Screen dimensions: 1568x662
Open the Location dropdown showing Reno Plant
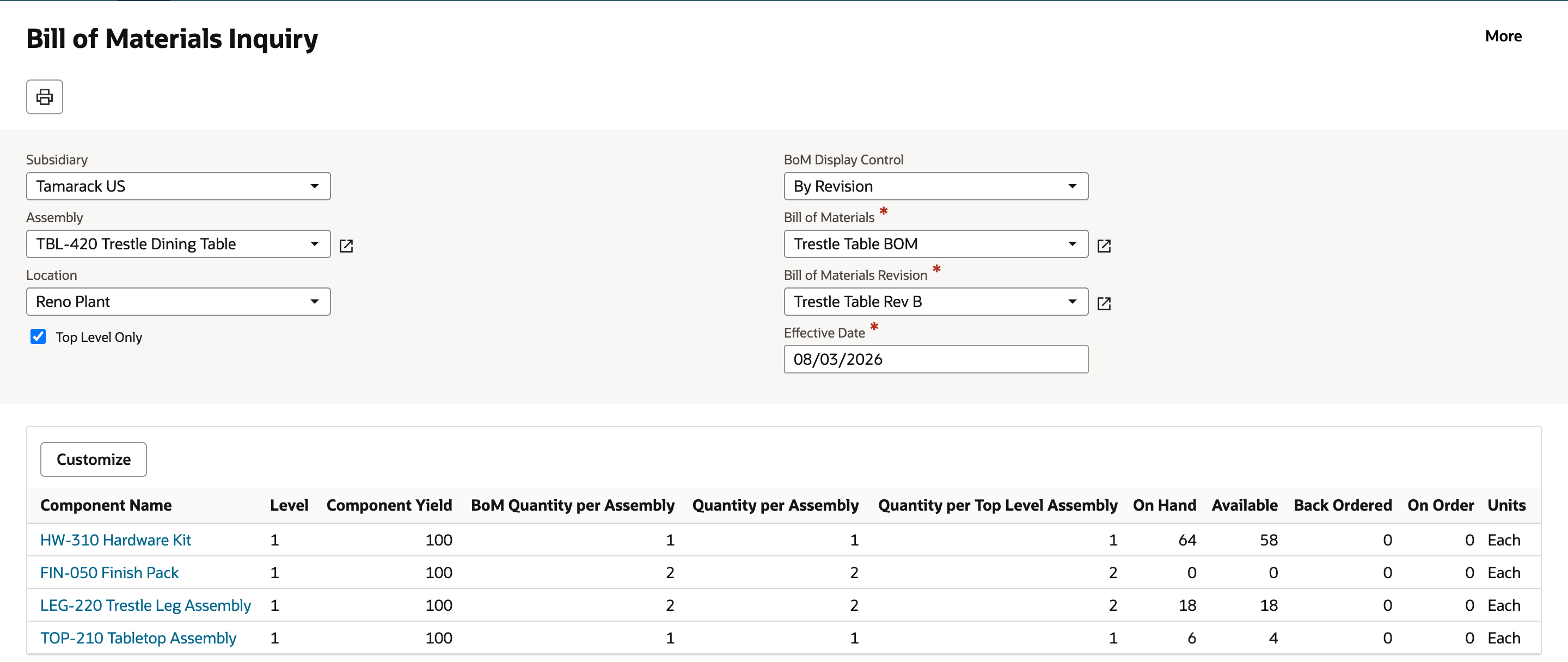point(179,302)
